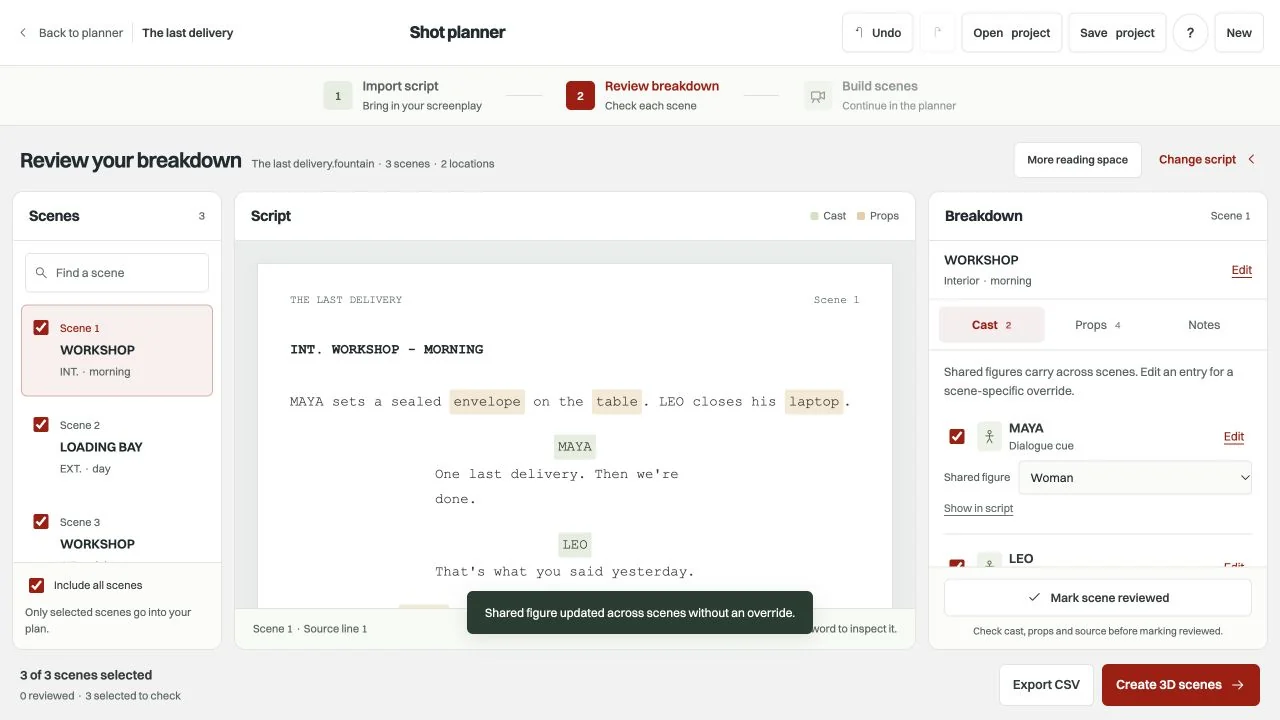1280x720 pixels.
Task: Toggle Include all scenes checkbox
Action: tap(37, 585)
